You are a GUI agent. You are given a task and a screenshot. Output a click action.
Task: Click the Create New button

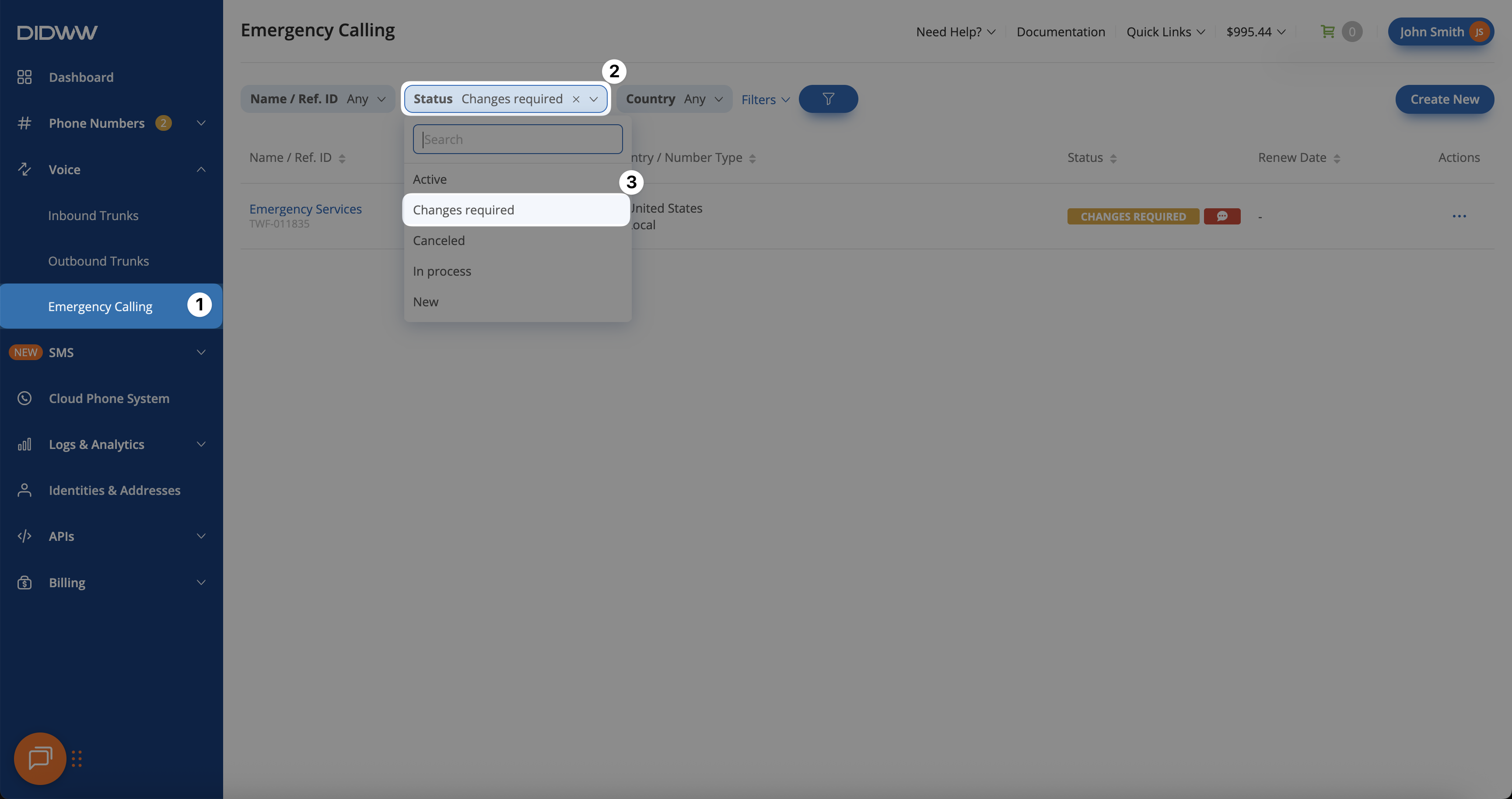pyautogui.click(x=1444, y=99)
